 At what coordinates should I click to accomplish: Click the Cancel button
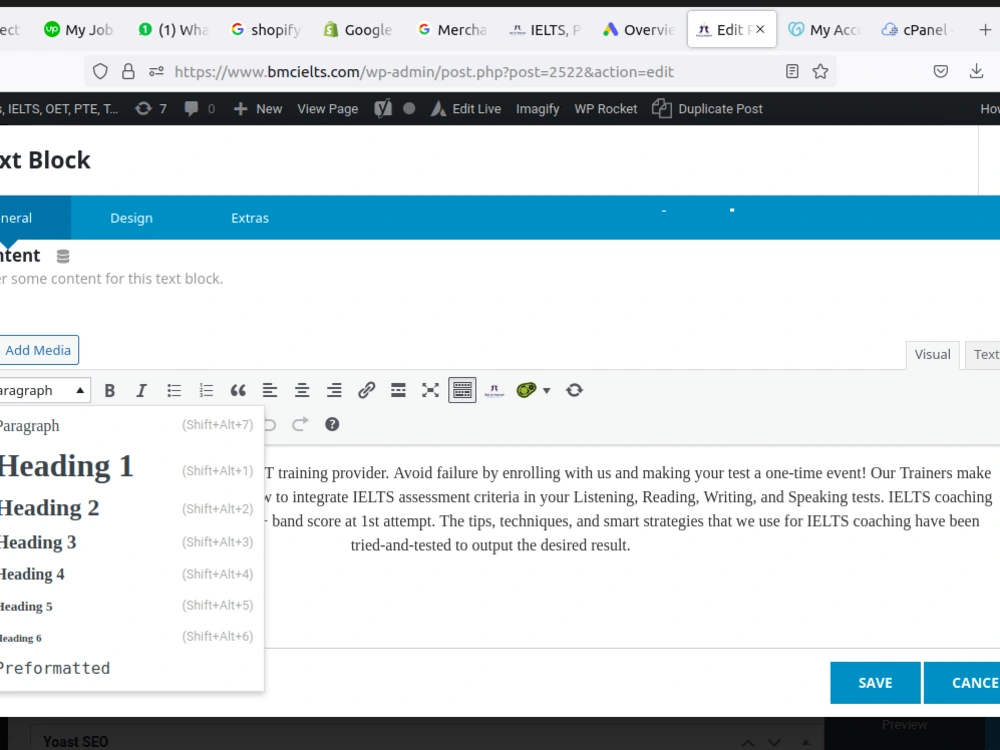[x=962, y=683]
